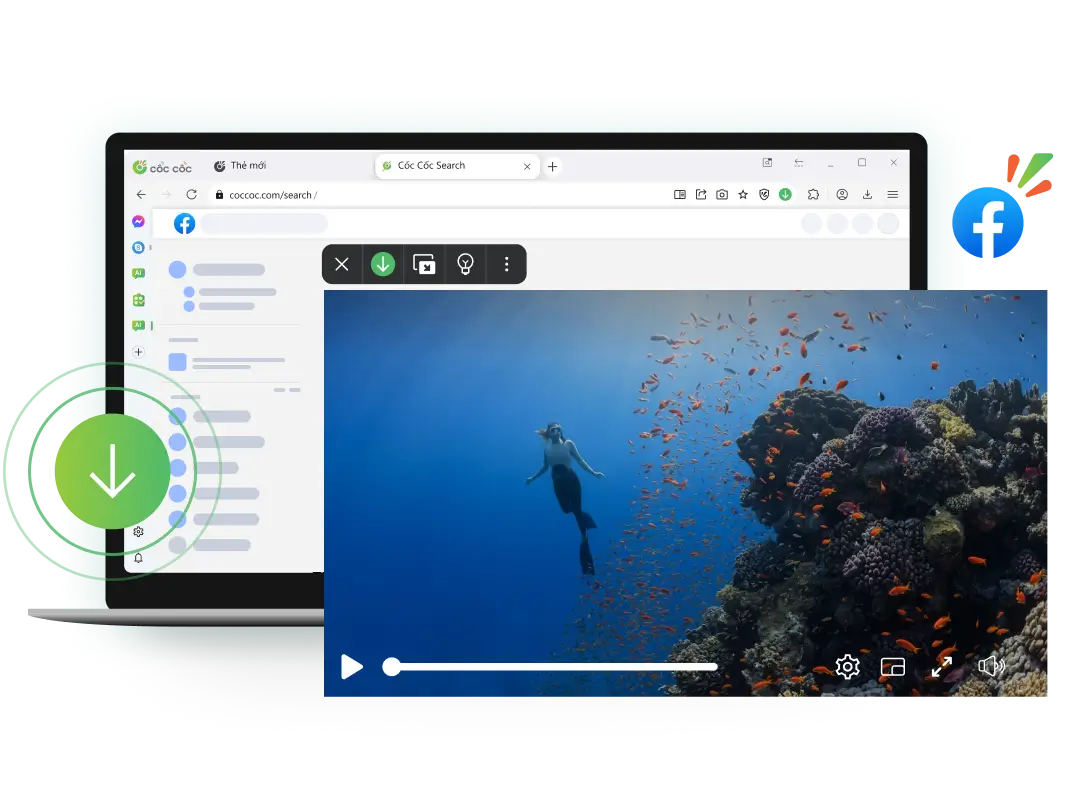Open the downloads tray icon

[x=867, y=195]
